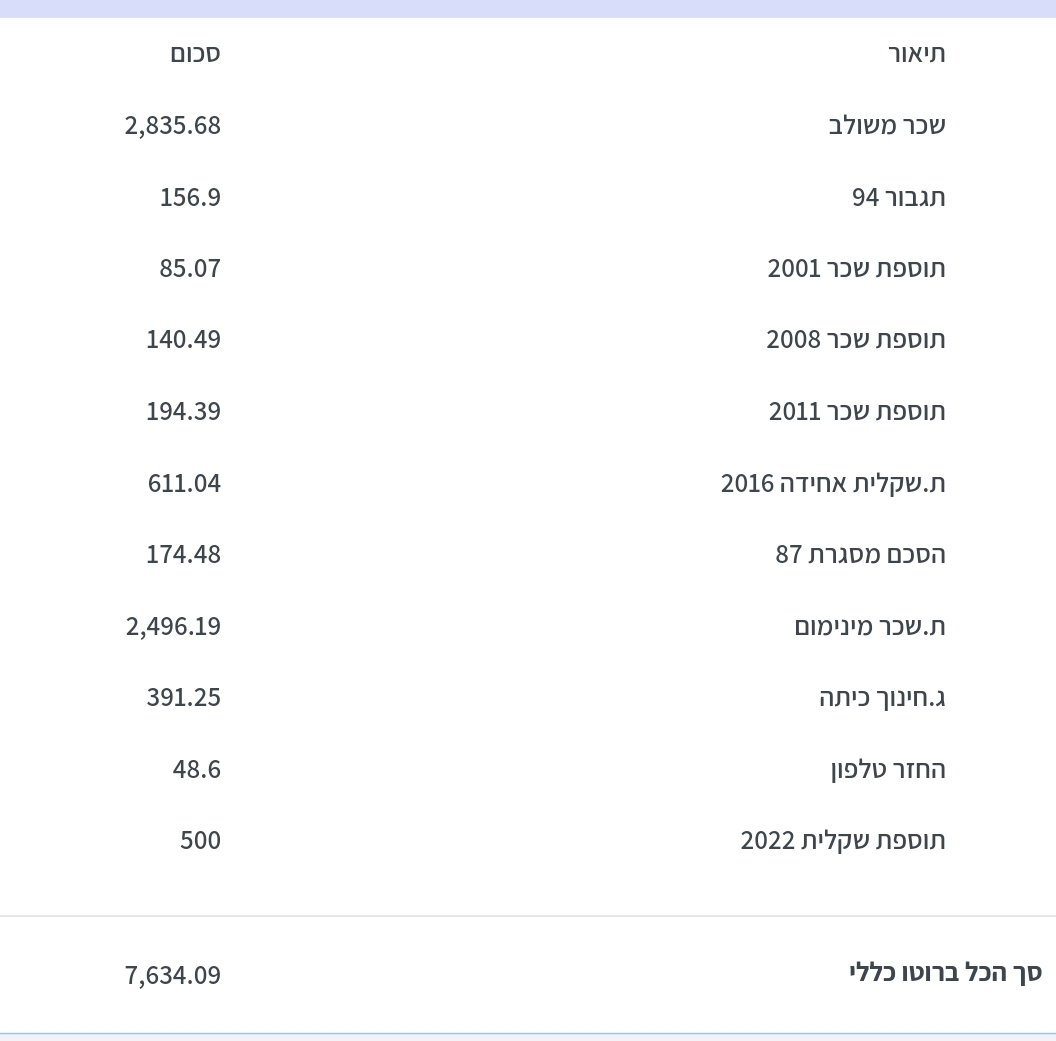Click the סכום column header
The width and height of the screenshot is (1056, 1041).
tap(195, 53)
